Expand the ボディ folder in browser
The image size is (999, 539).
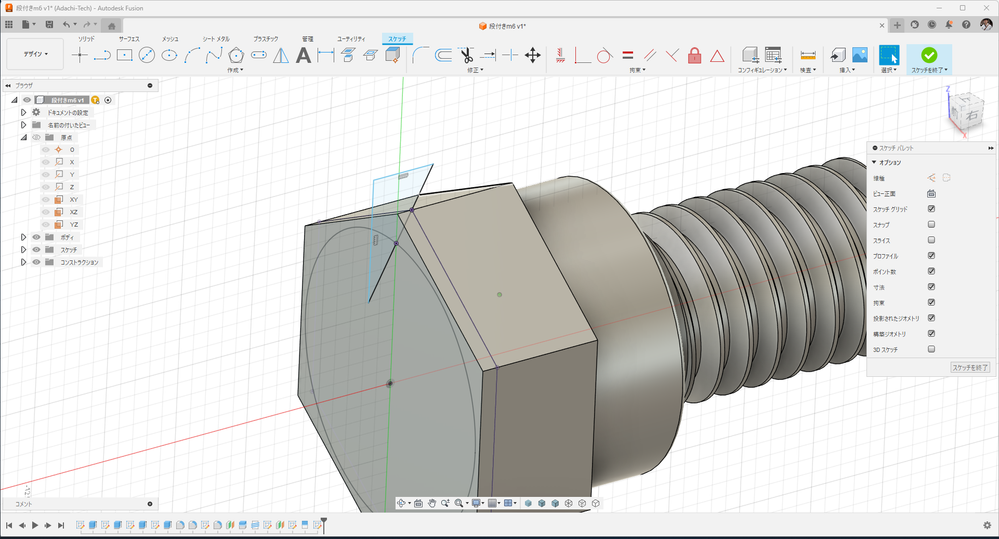[x=24, y=237]
